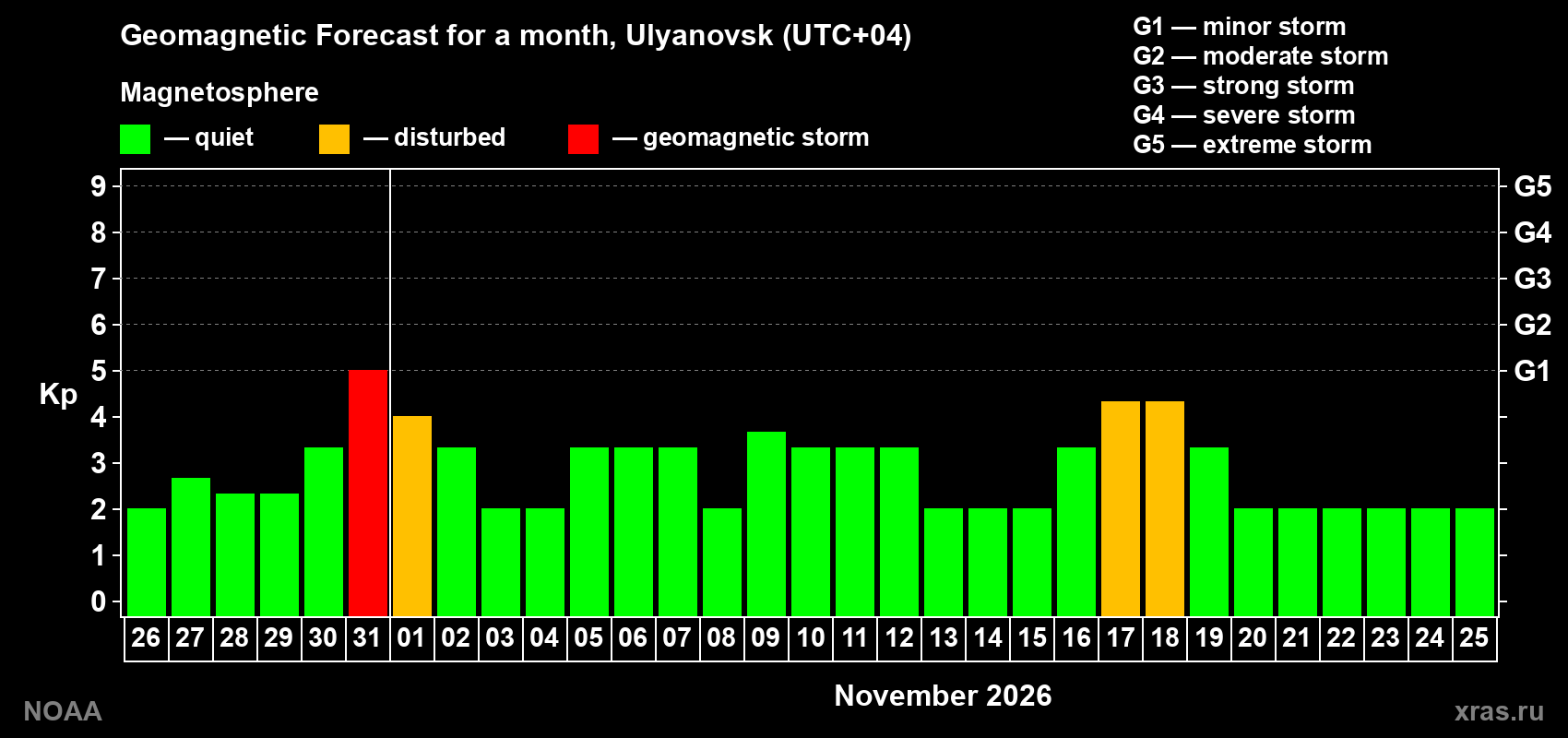This screenshot has height=738, width=1568.
Task: Click the date label '31' below the chart
Action: coord(367,638)
